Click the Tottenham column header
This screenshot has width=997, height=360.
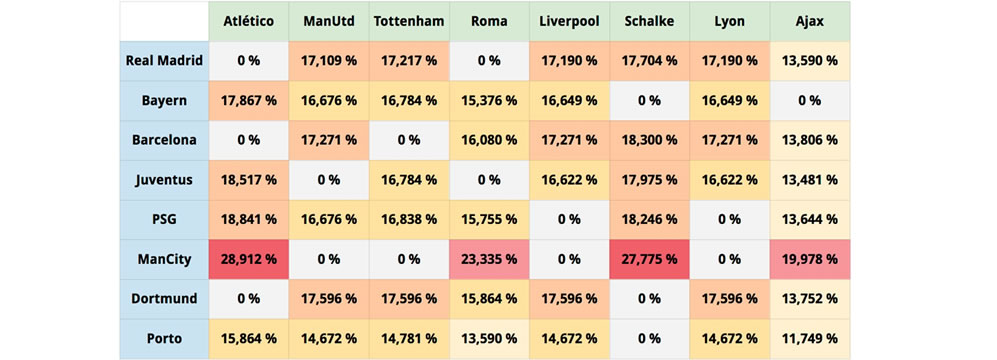[x=409, y=22]
